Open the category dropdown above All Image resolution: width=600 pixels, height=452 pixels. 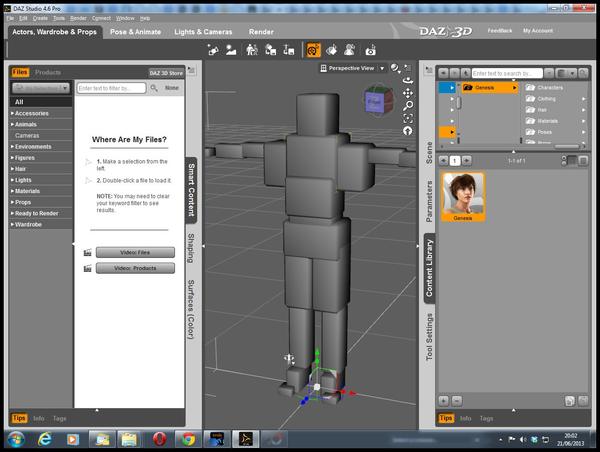click(41, 88)
